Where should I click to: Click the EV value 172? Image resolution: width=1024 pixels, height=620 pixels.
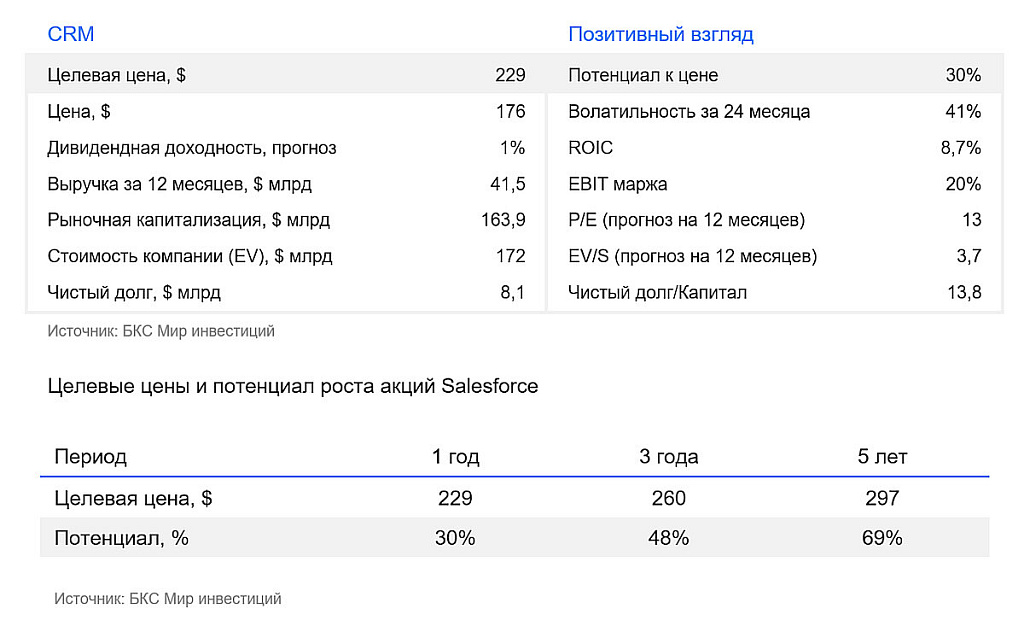[x=510, y=256]
